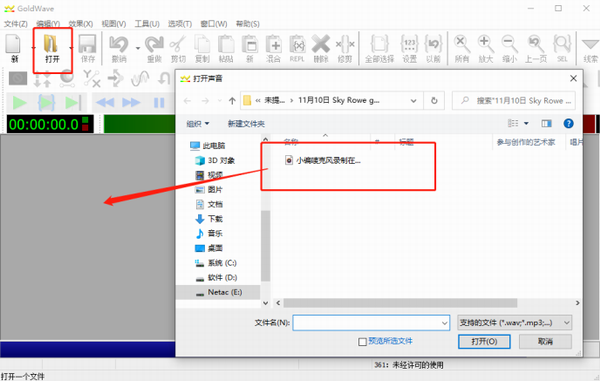Click the Pause playback button
This screenshot has width=600, height=381.
(159, 103)
